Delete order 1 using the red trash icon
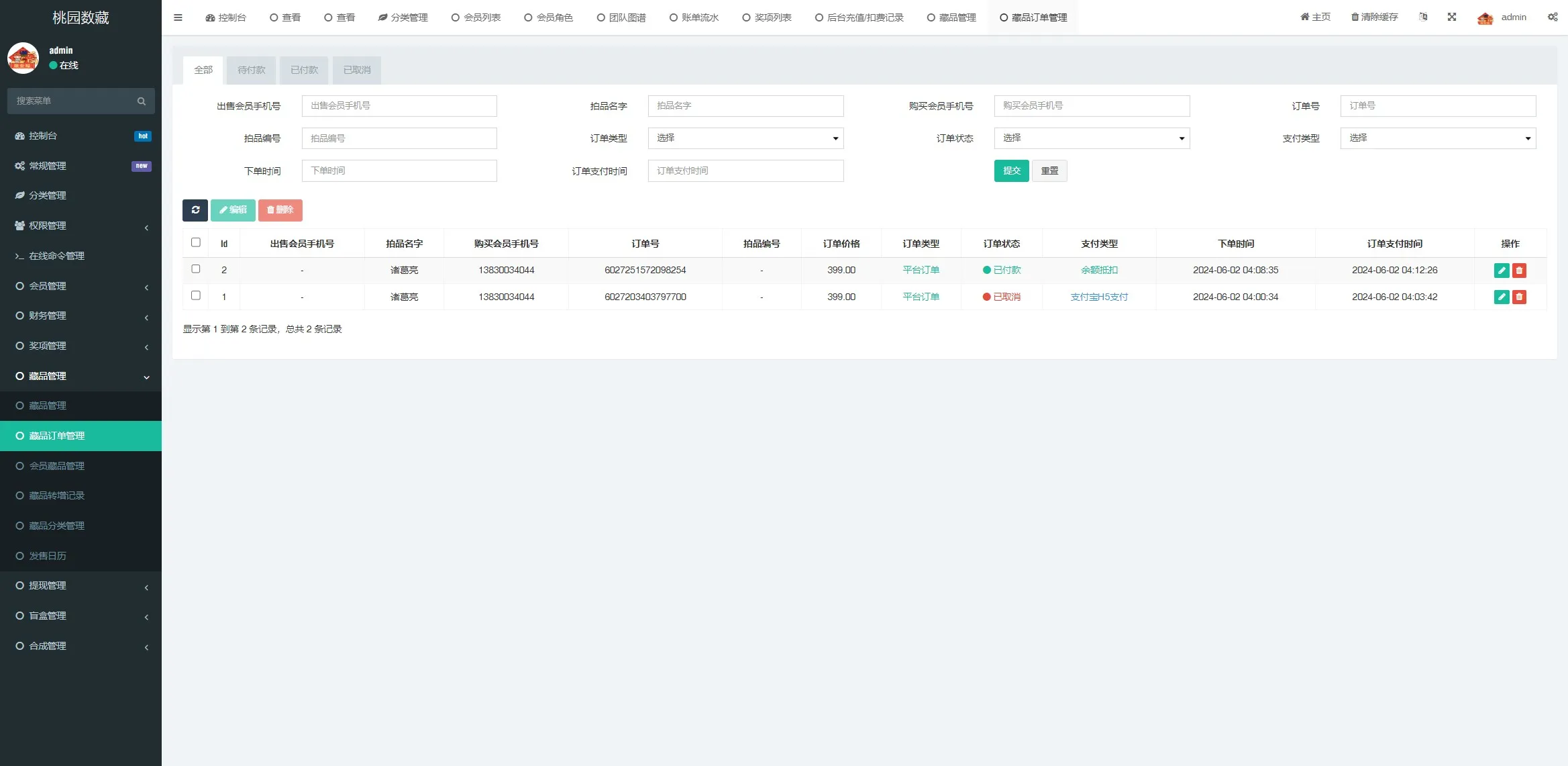The width and height of the screenshot is (1568, 766). [1520, 297]
